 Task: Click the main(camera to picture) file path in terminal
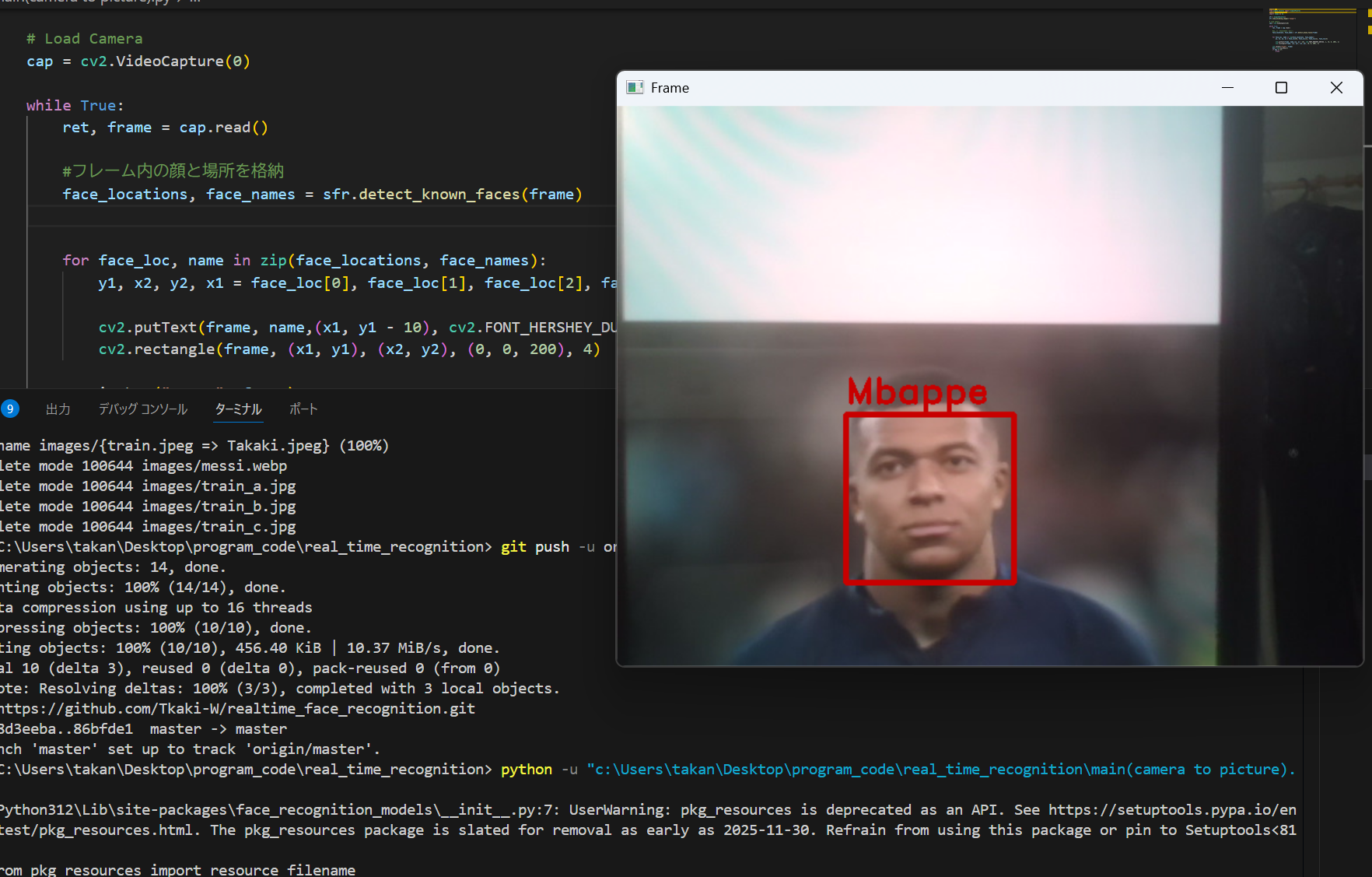click(941, 770)
